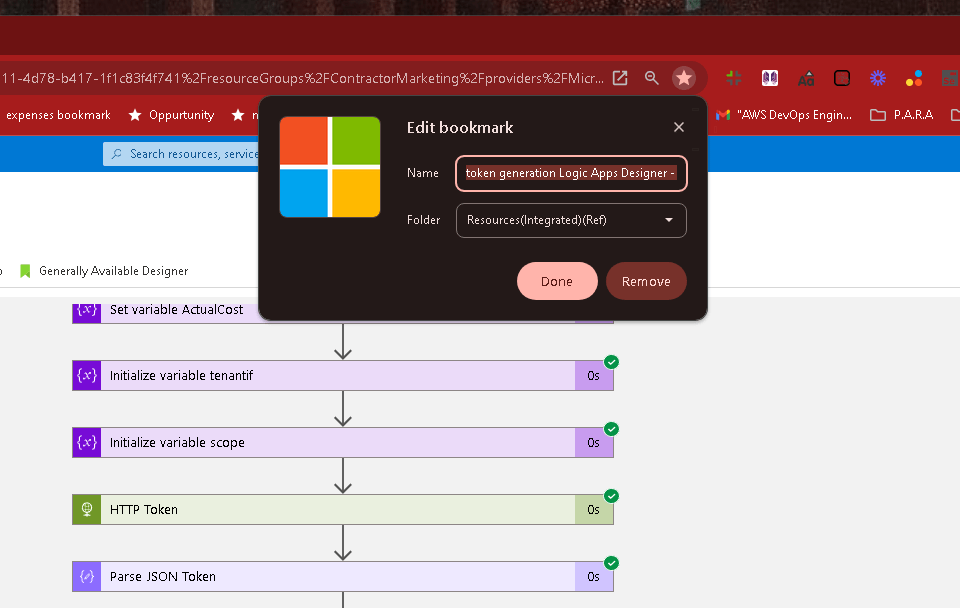Viewport: 960px width, 608px height.
Task: Click the 0s duration on HTTP Token
Action: point(593,509)
